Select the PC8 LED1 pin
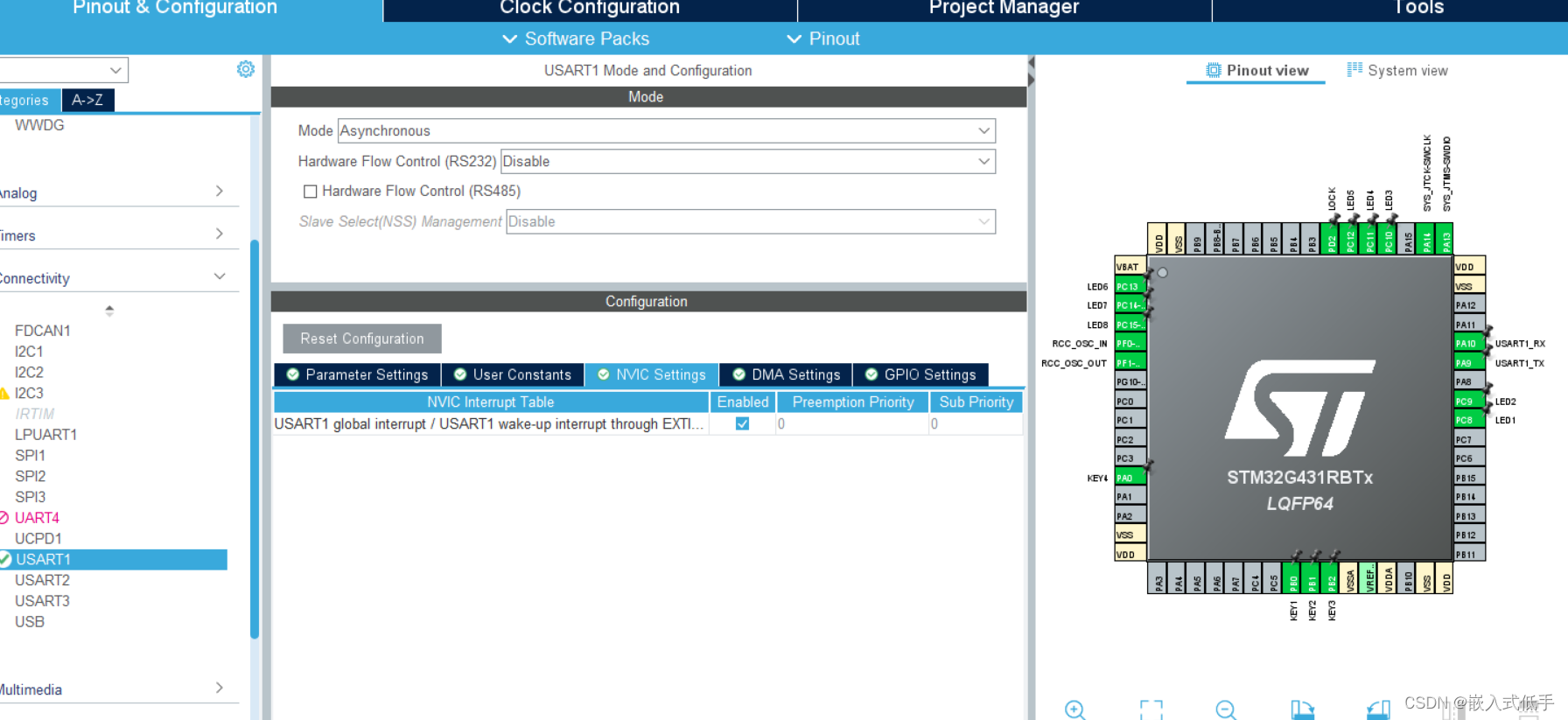The width and height of the screenshot is (1568, 720). point(1469,420)
